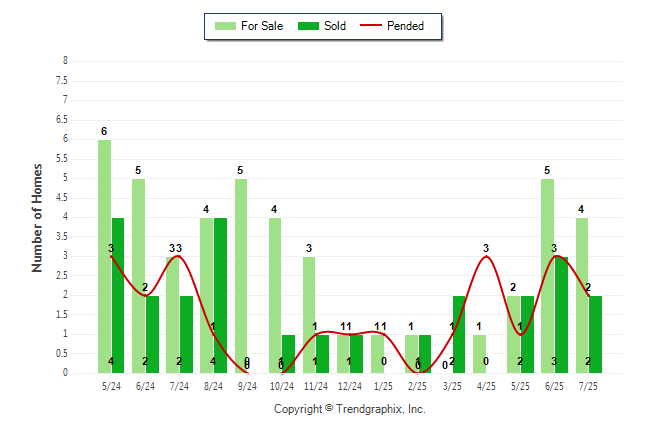
Task: Click the 'Number of Homes' axis title
Action: coord(37,218)
